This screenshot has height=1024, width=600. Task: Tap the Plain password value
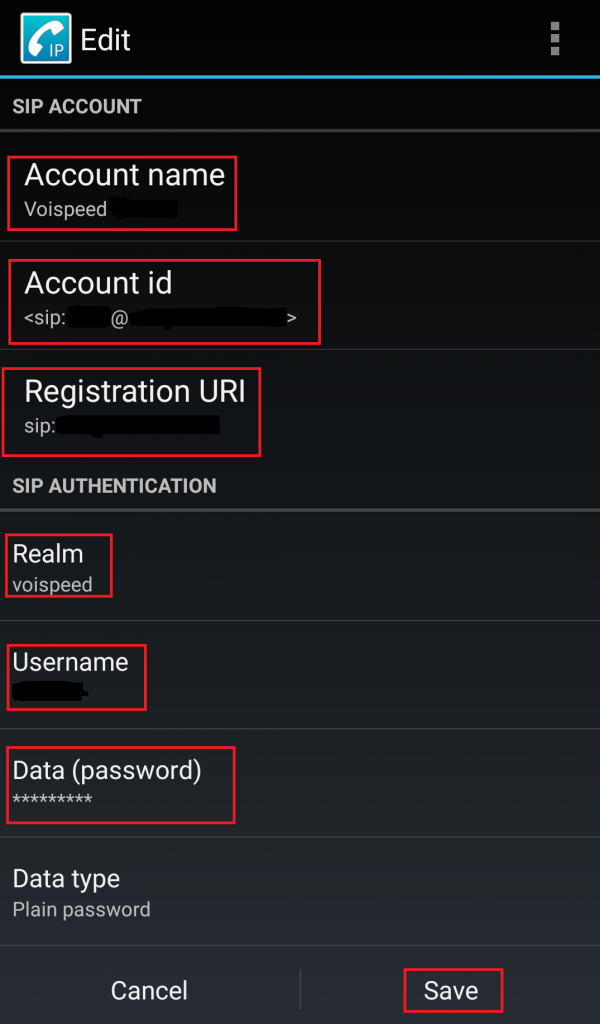pos(82,910)
